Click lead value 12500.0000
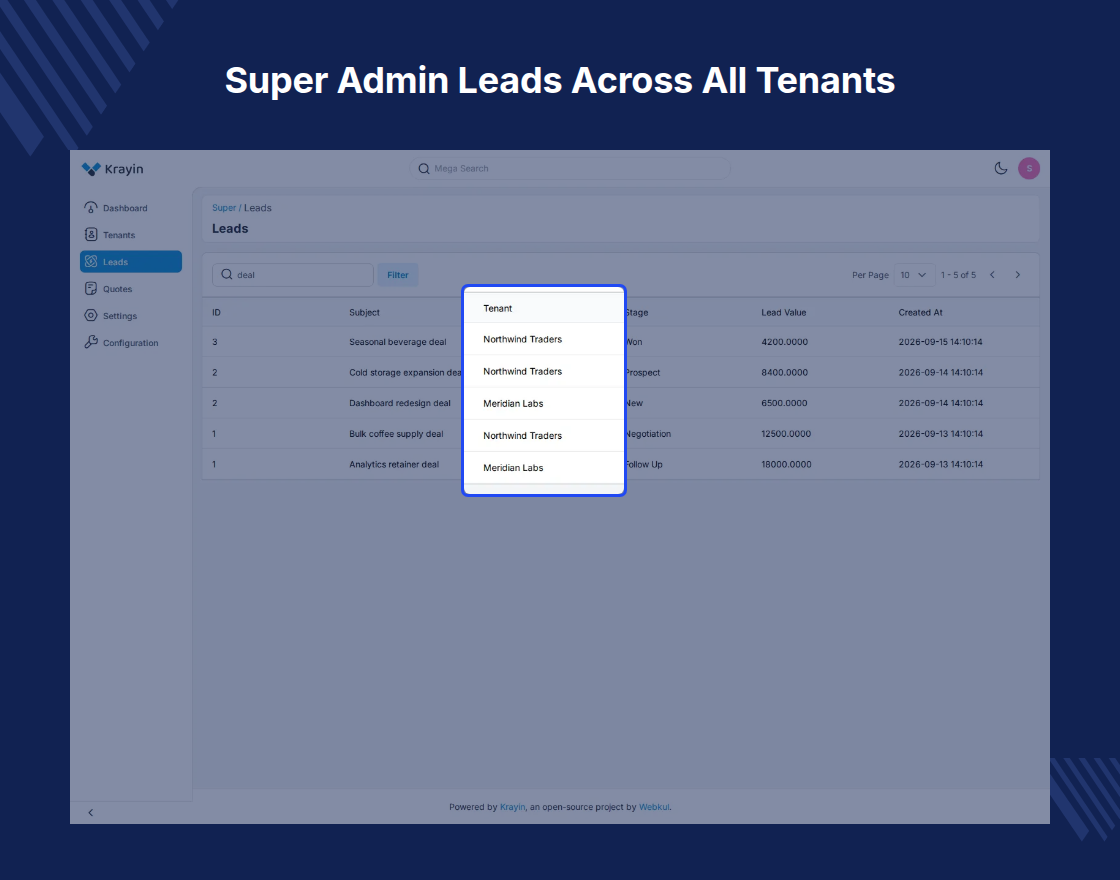The width and height of the screenshot is (1120, 880). (x=786, y=434)
